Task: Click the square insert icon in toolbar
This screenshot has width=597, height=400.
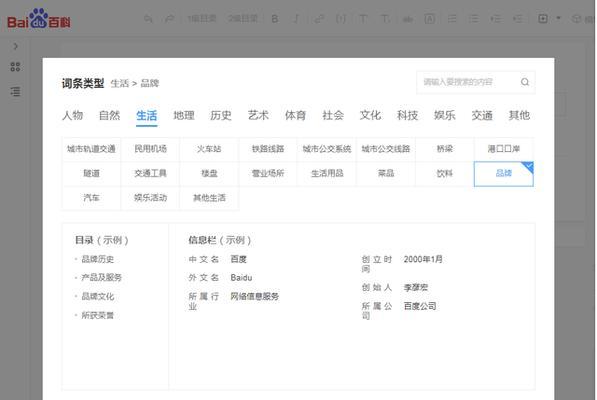Action: tap(543, 18)
